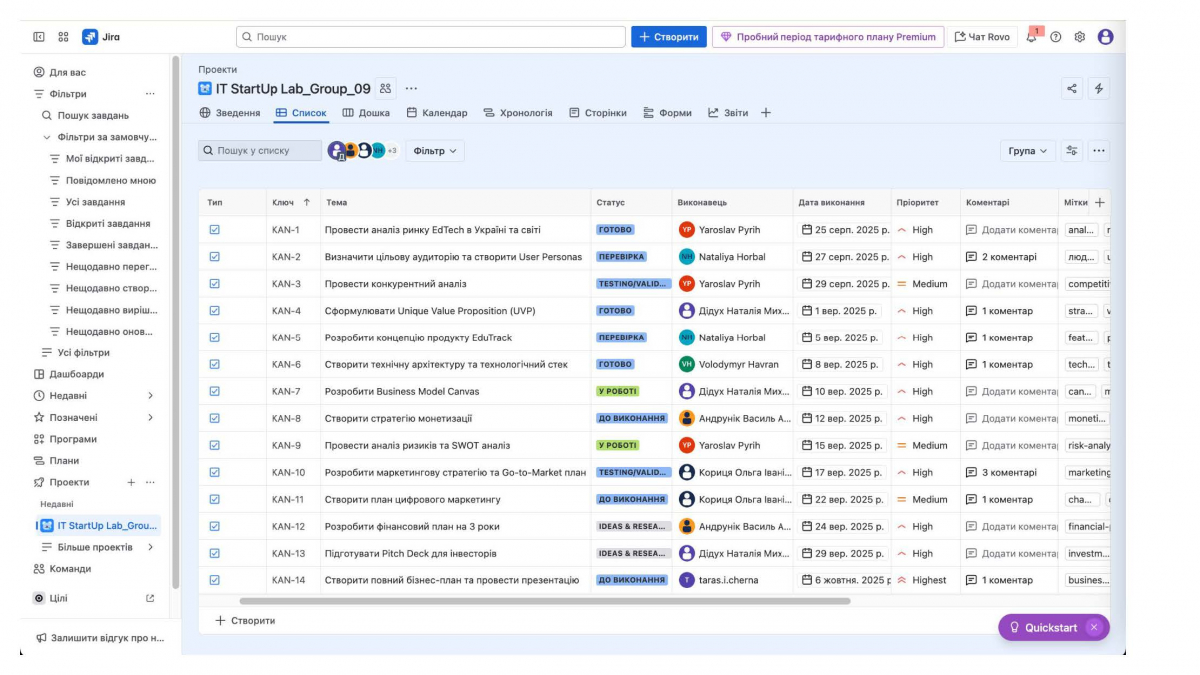Open the Фільтр dropdown
This screenshot has width=1200, height=675.
tap(435, 151)
